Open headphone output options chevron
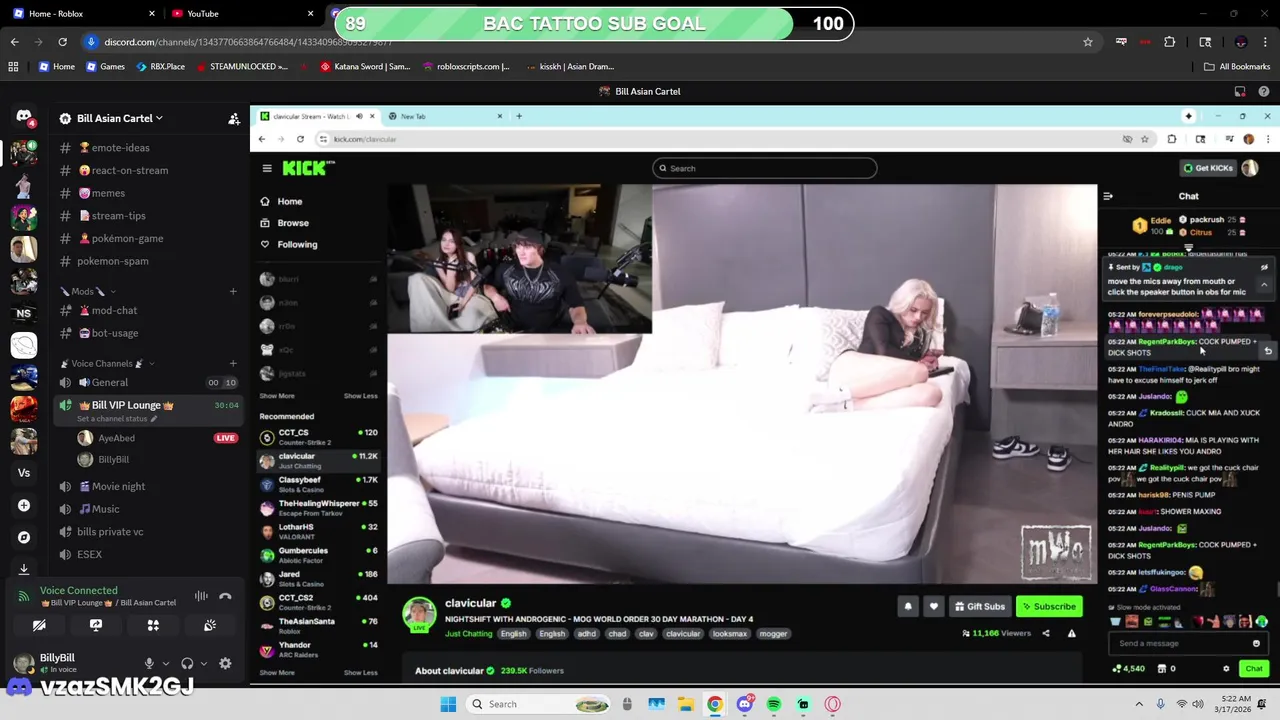Viewport: 1280px width, 720px height. (204, 663)
